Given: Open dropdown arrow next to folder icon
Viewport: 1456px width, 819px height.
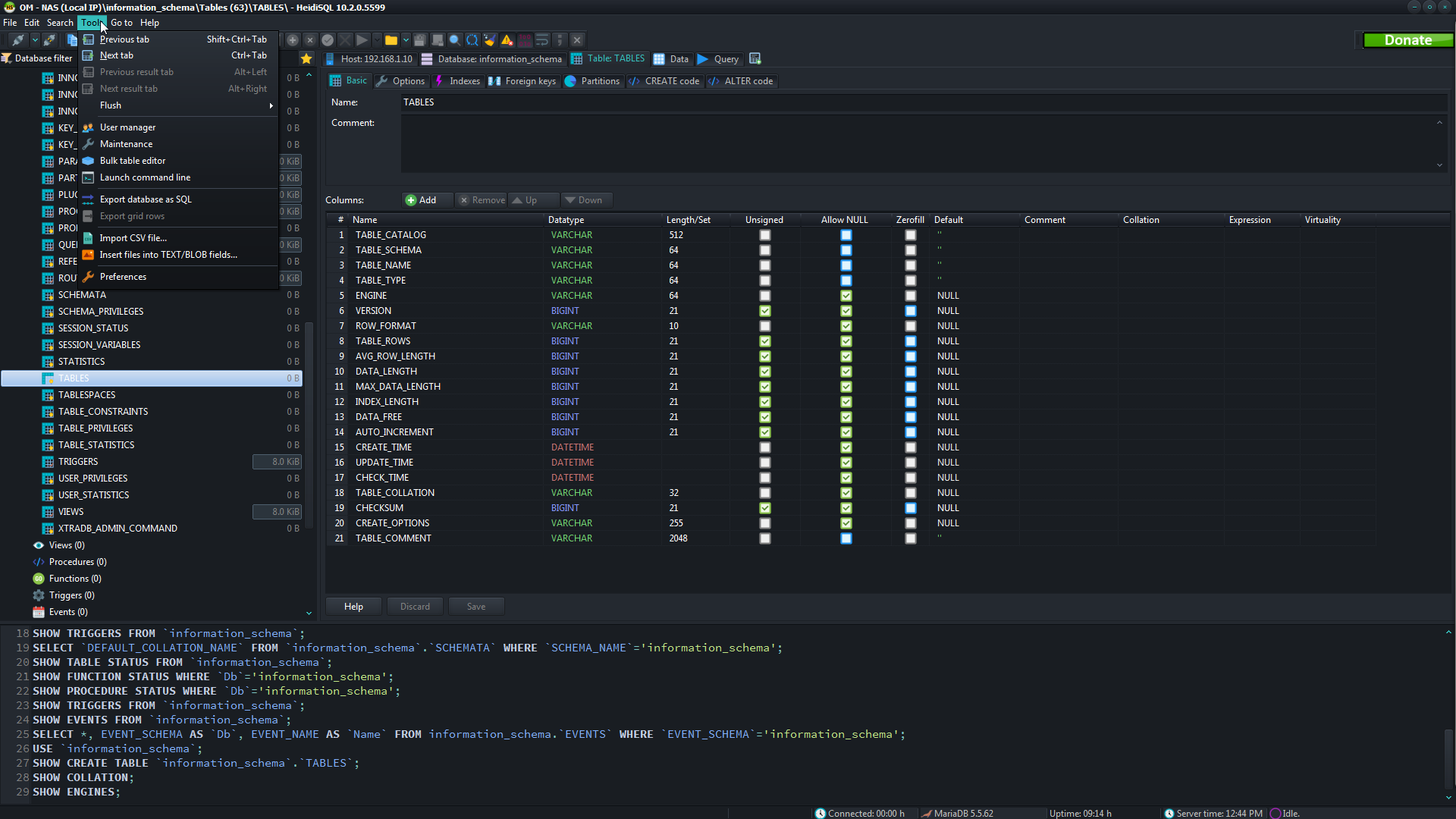Looking at the screenshot, I should tap(406, 40).
